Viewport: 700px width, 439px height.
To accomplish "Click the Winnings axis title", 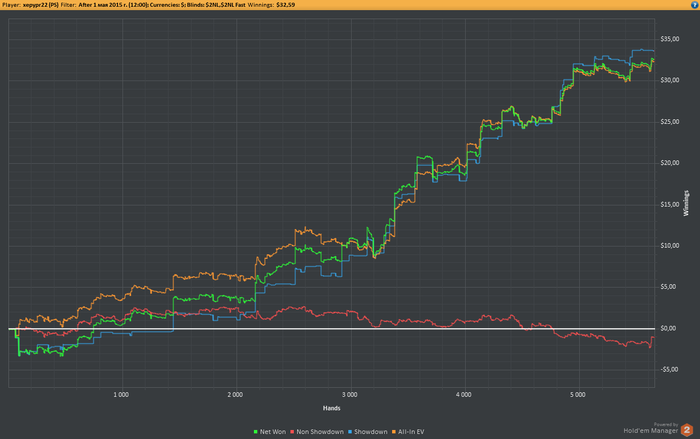I will (686, 203).
